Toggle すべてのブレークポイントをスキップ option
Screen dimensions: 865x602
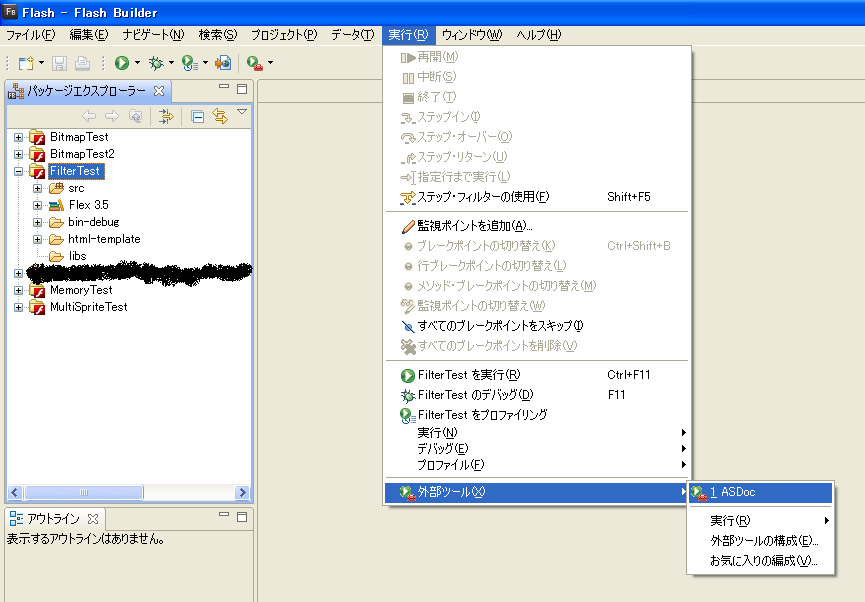pos(500,326)
